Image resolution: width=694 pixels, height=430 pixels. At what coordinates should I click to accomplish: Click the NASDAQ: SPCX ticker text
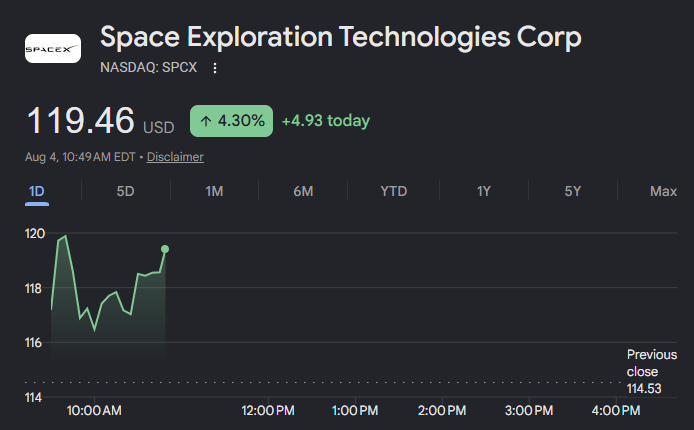click(148, 68)
